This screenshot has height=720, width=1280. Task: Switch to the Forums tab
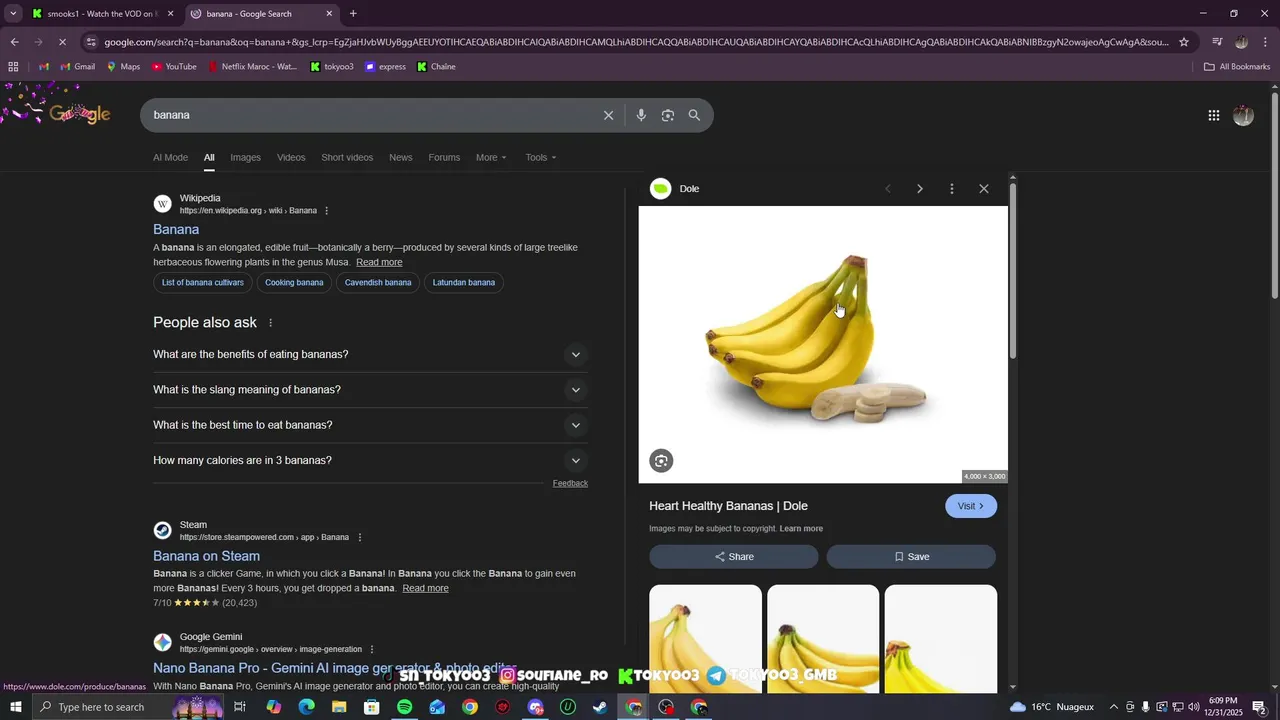click(444, 158)
